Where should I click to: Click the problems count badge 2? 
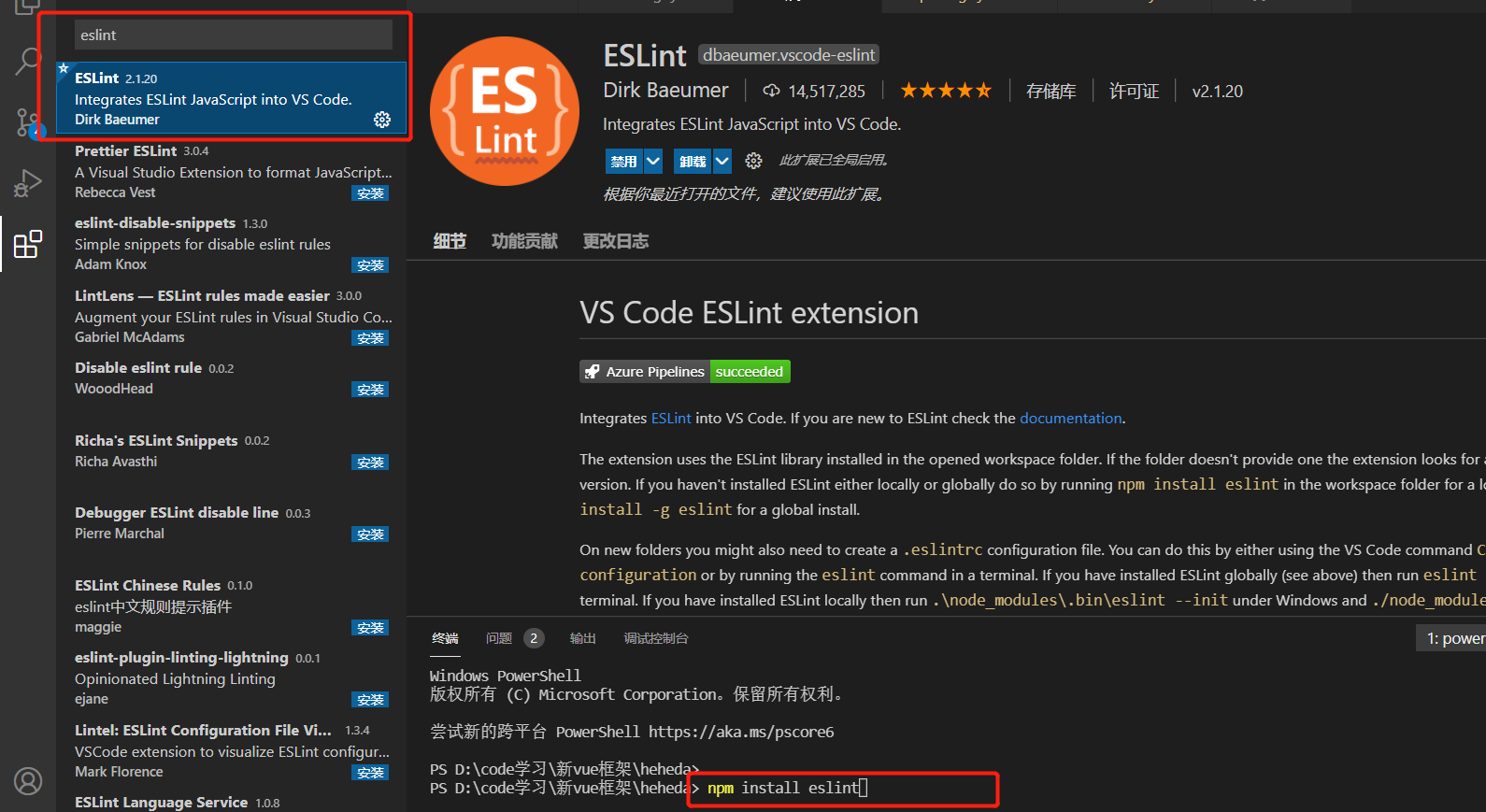click(534, 638)
